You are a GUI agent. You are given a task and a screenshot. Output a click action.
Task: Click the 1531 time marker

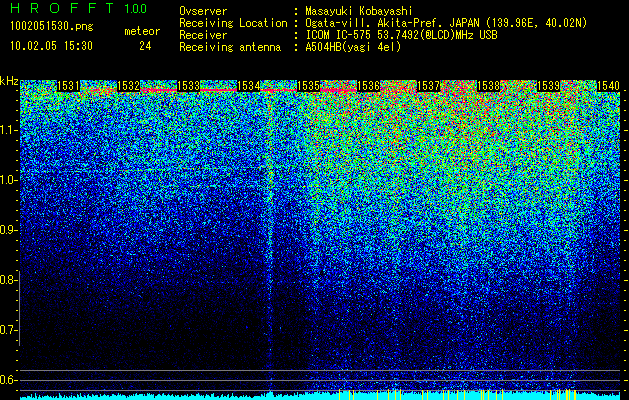[69, 86]
